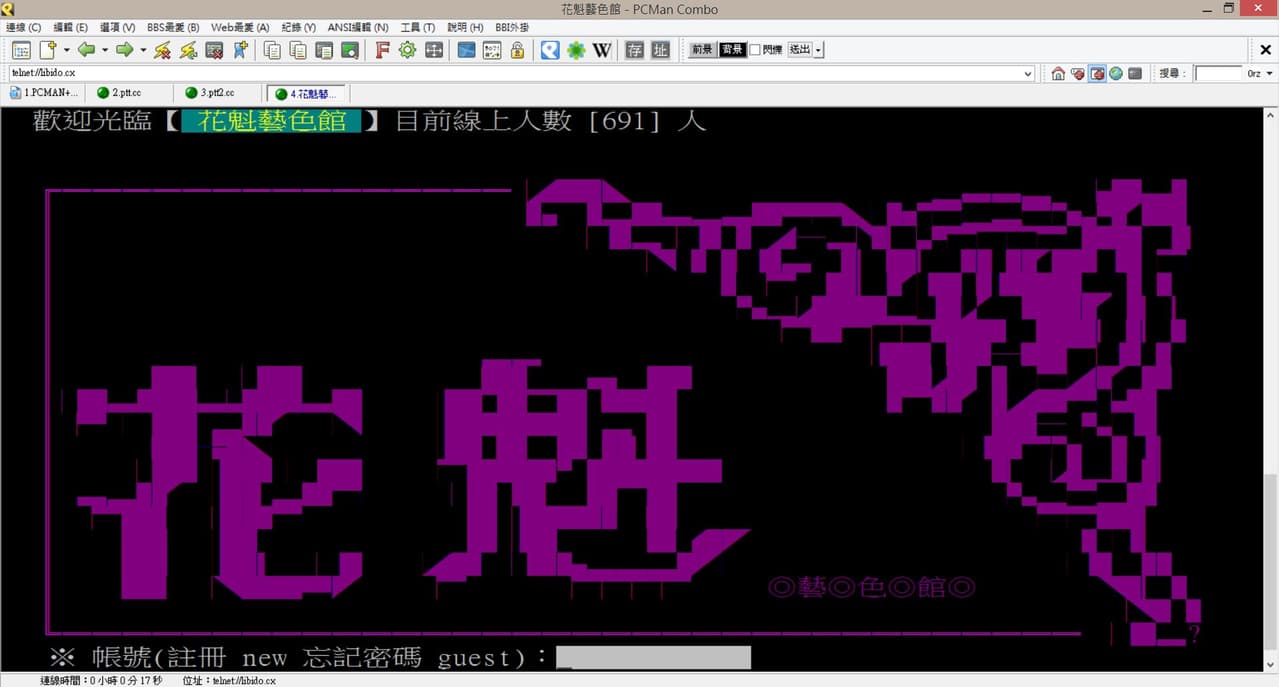Click the red F font icon

tap(382, 50)
